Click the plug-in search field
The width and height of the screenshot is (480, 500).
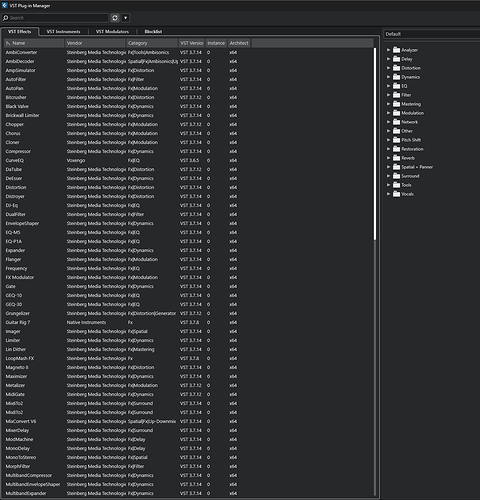[55, 18]
